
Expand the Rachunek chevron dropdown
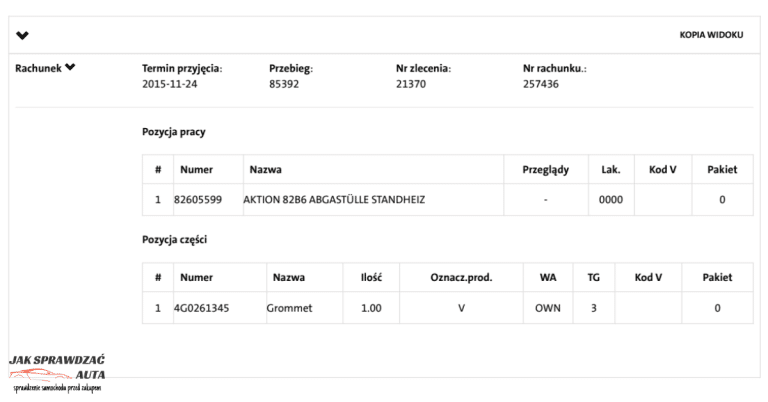70,68
